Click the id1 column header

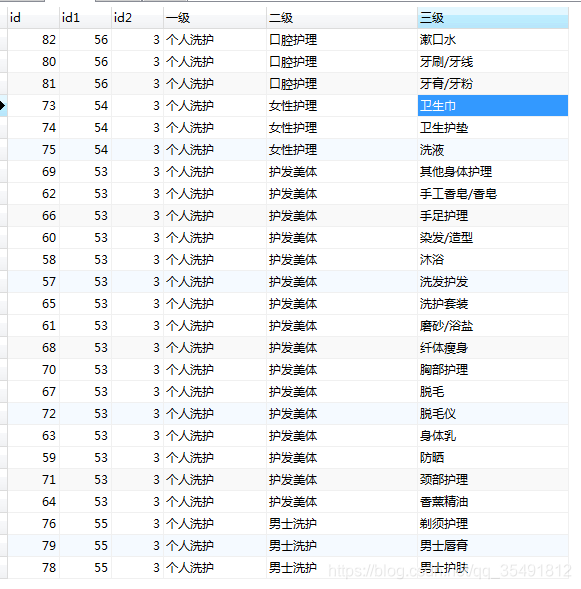coord(85,18)
